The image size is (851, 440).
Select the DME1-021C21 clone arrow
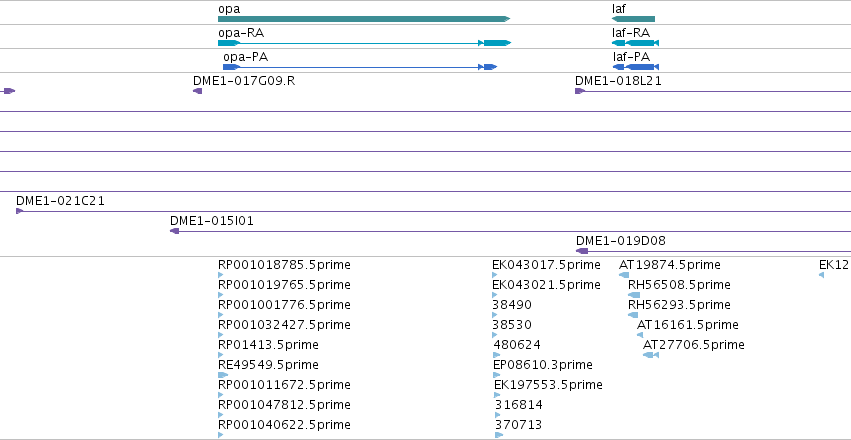(x=20, y=211)
